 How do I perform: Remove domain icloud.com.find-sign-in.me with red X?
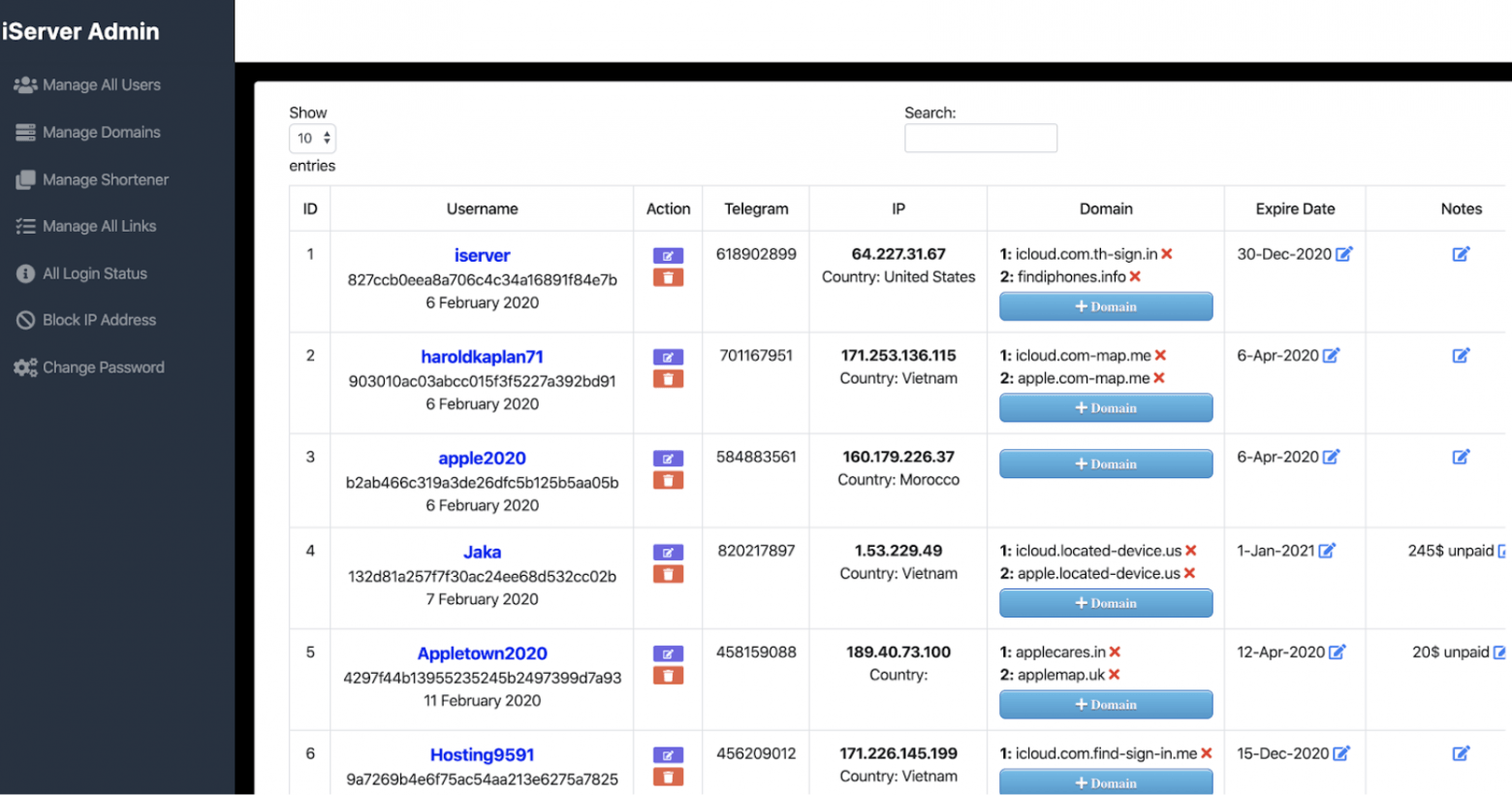click(1207, 753)
